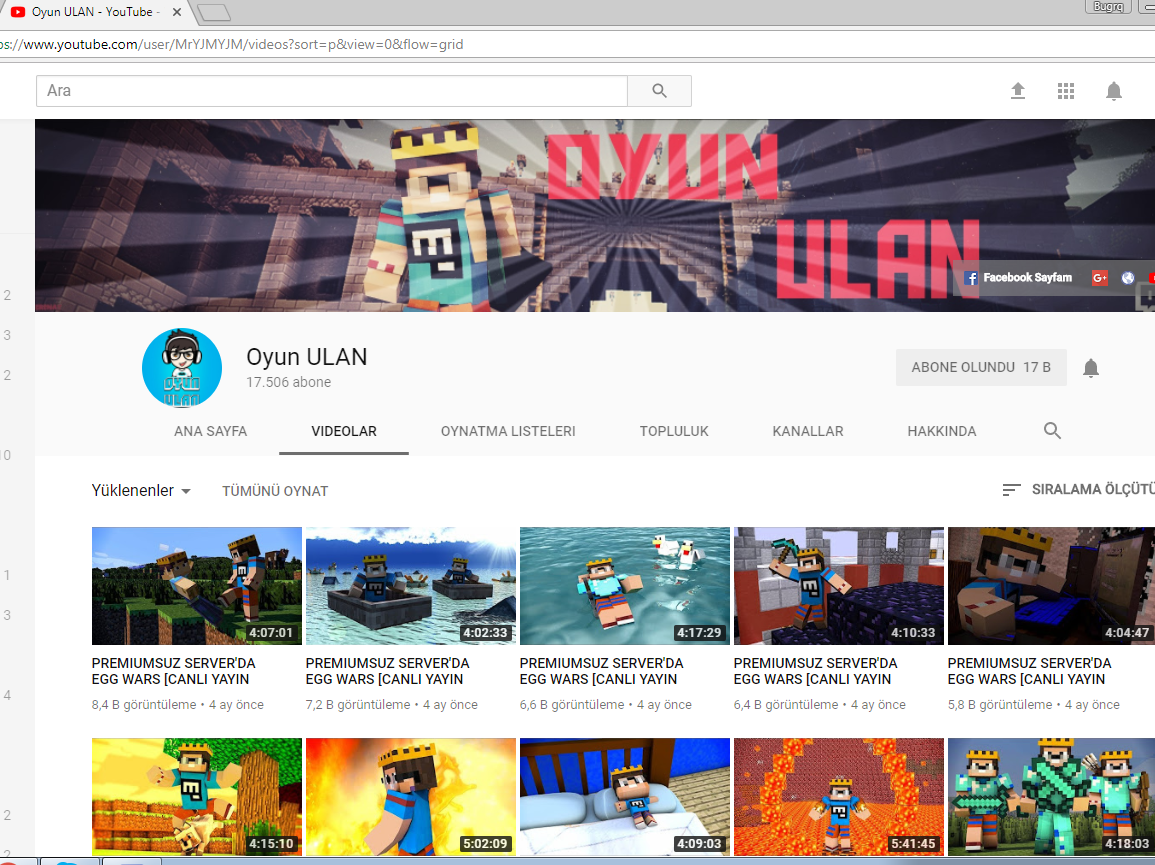The image size is (1155, 865).
Task: Click the ABONE OLUNDU 17 B button
Action: (x=981, y=367)
